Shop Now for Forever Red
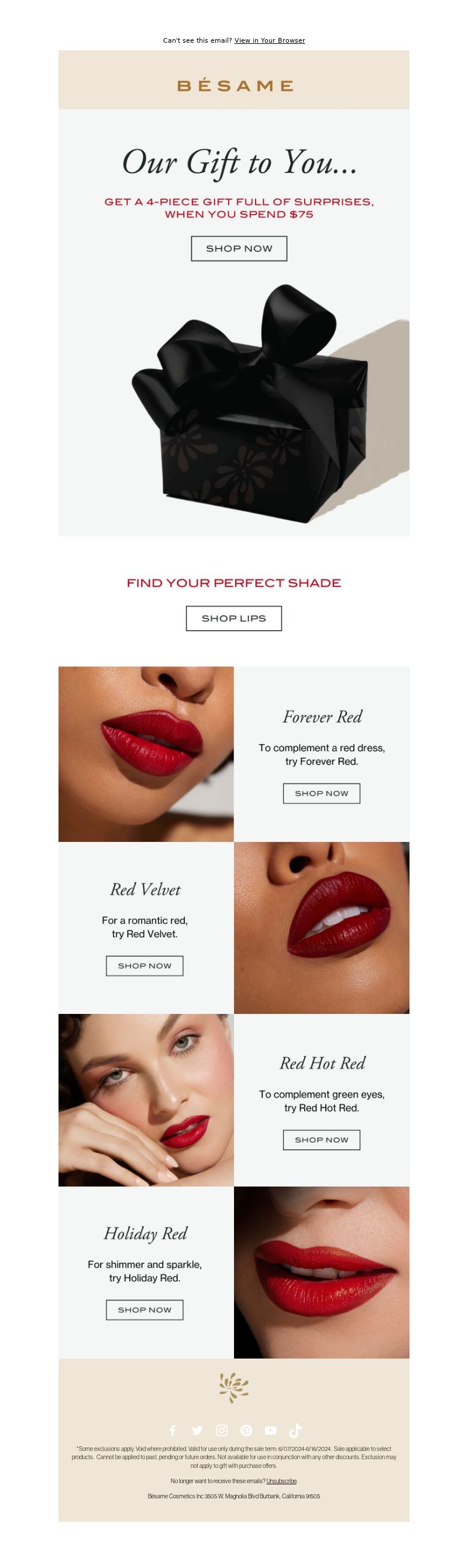This screenshot has height=1568, width=468. tap(321, 794)
